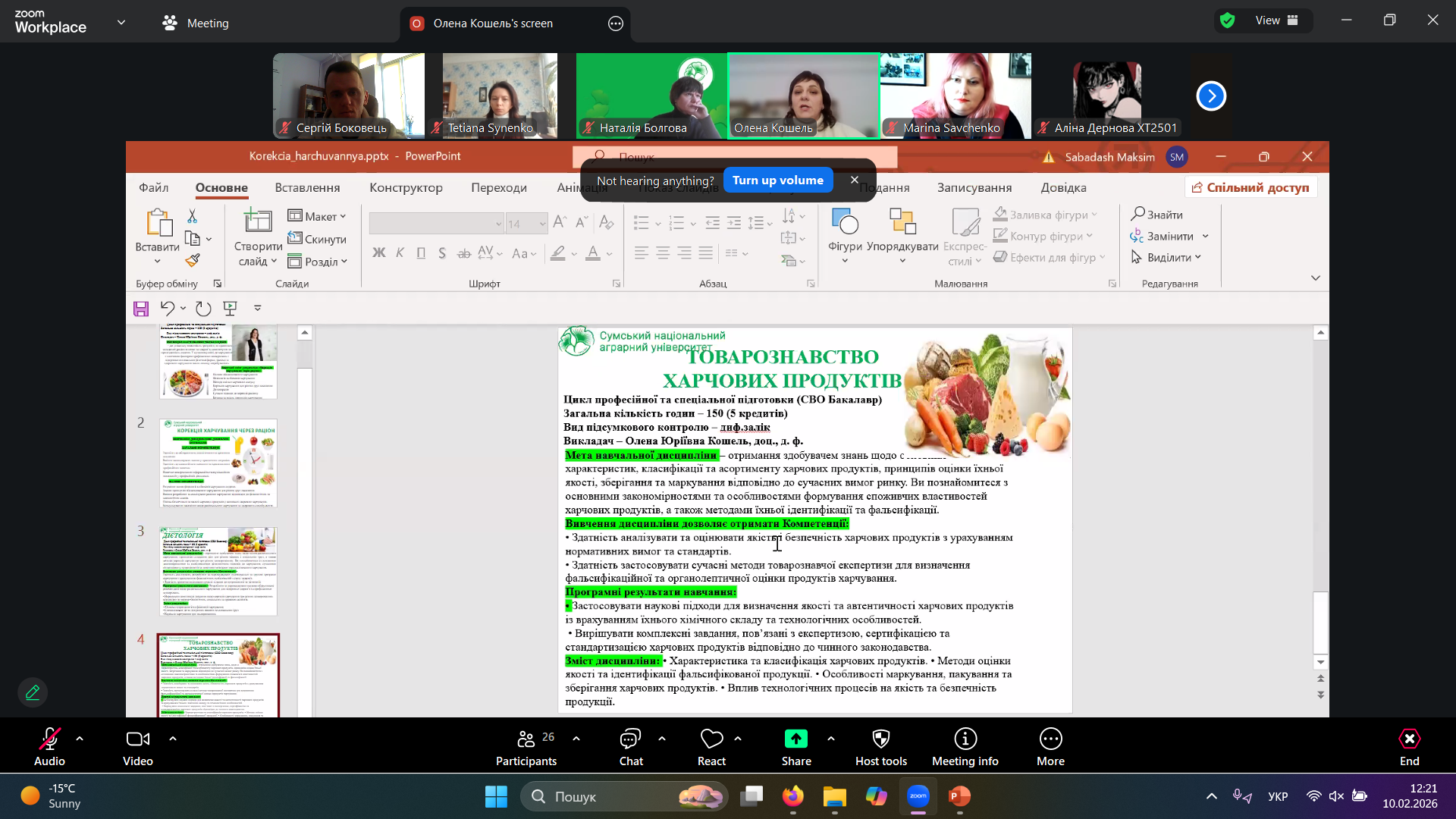Select slide 2 thumbnail
The height and width of the screenshot is (819, 1456).
(x=218, y=463)
